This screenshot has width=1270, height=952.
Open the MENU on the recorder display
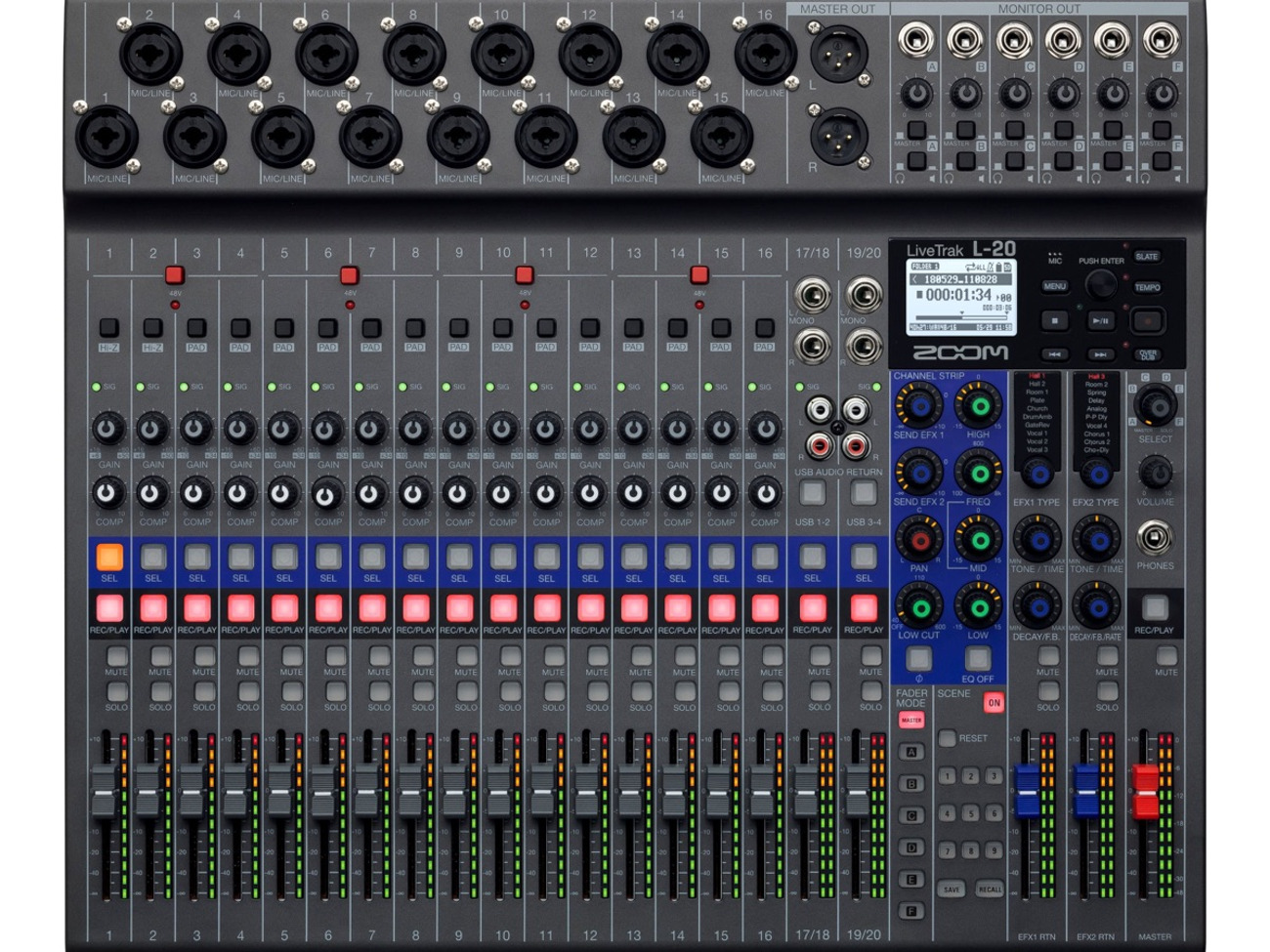click(1055, 285)
